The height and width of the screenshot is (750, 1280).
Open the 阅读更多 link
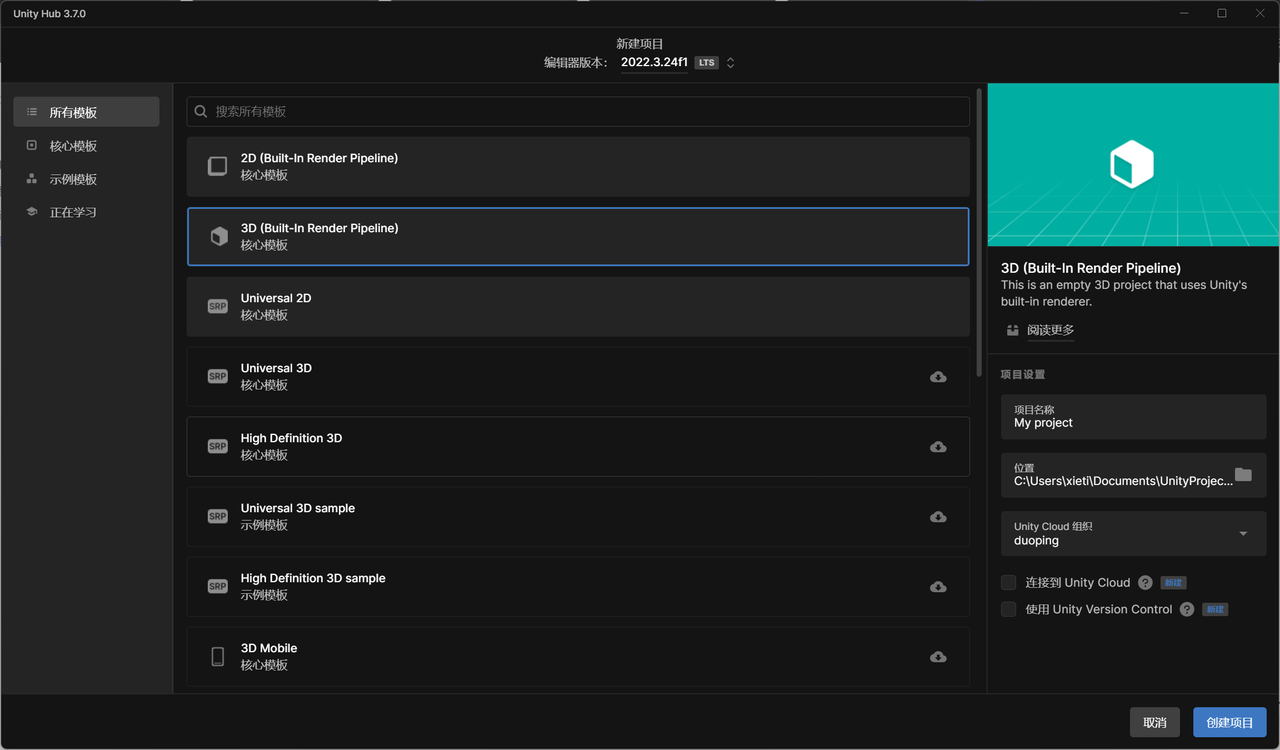tap(1049, 330)
